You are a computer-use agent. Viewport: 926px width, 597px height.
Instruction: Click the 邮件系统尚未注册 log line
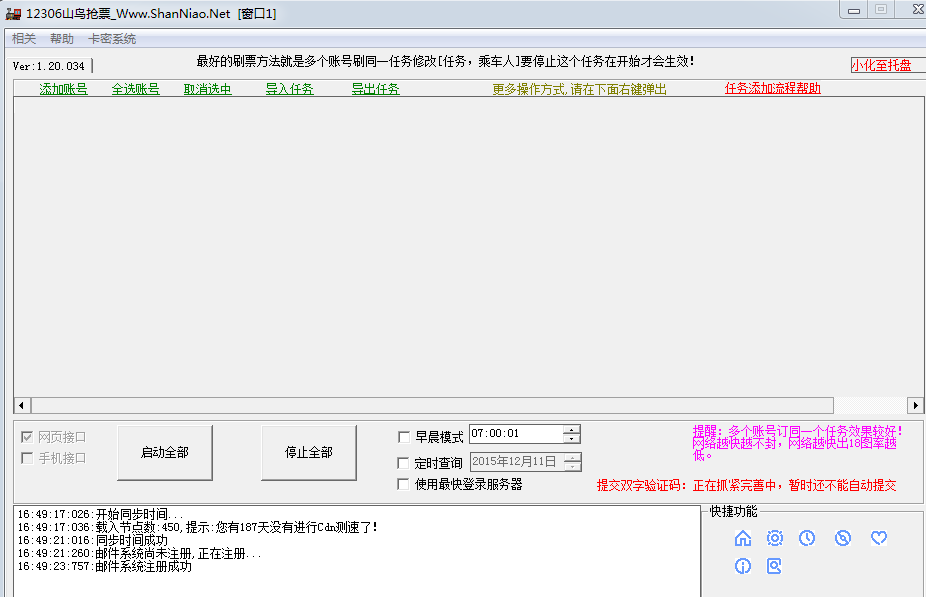[x=139, y=553]
